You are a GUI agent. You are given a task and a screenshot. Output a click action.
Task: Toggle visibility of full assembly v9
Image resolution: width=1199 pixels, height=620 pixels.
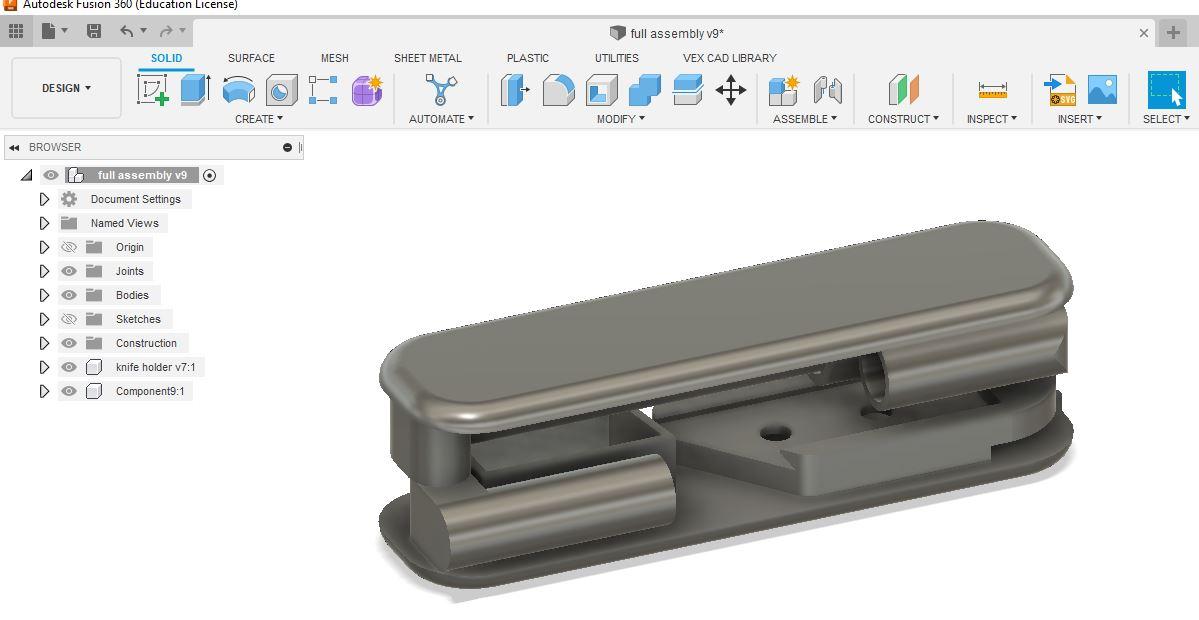pos(50,175)
